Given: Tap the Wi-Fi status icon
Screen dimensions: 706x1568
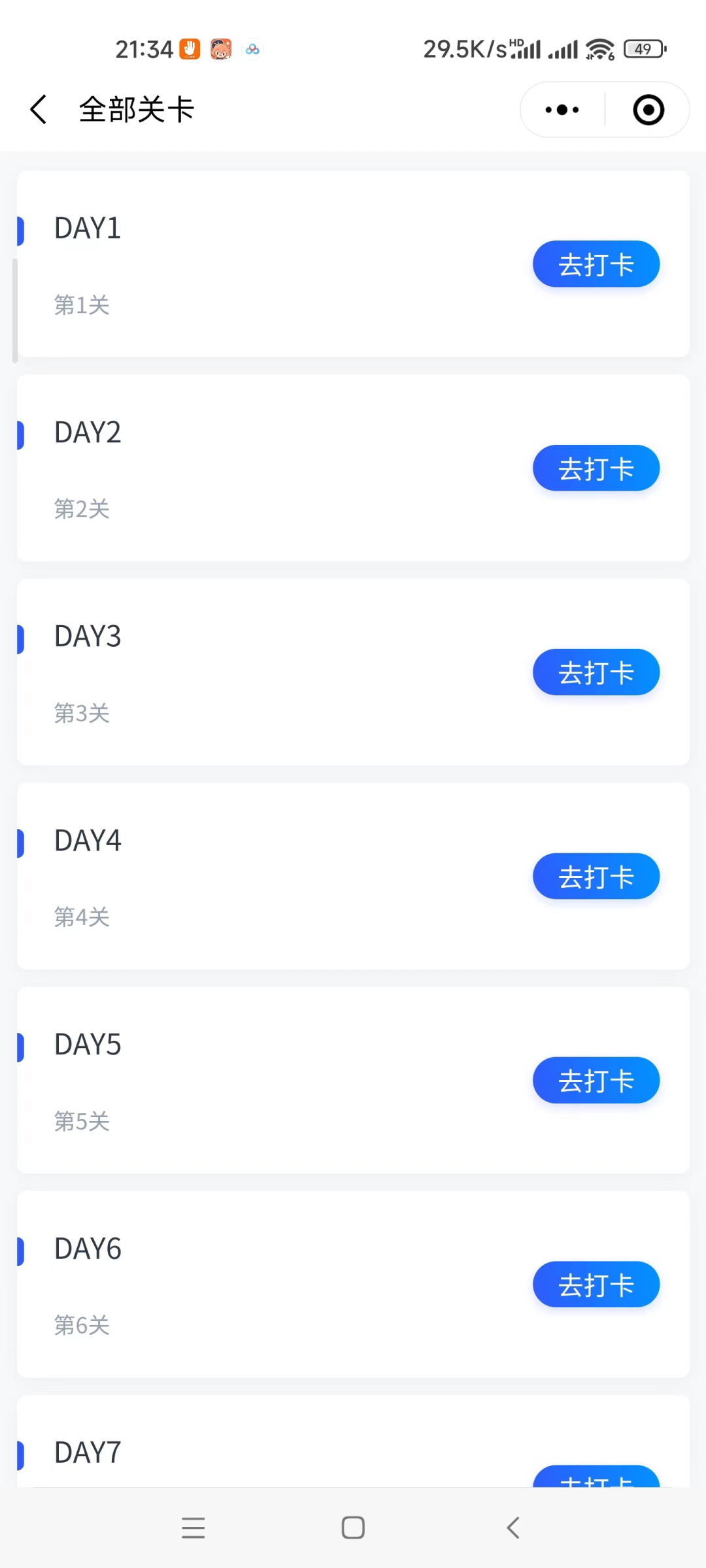Looking at the screenshot, I should 600,49.
